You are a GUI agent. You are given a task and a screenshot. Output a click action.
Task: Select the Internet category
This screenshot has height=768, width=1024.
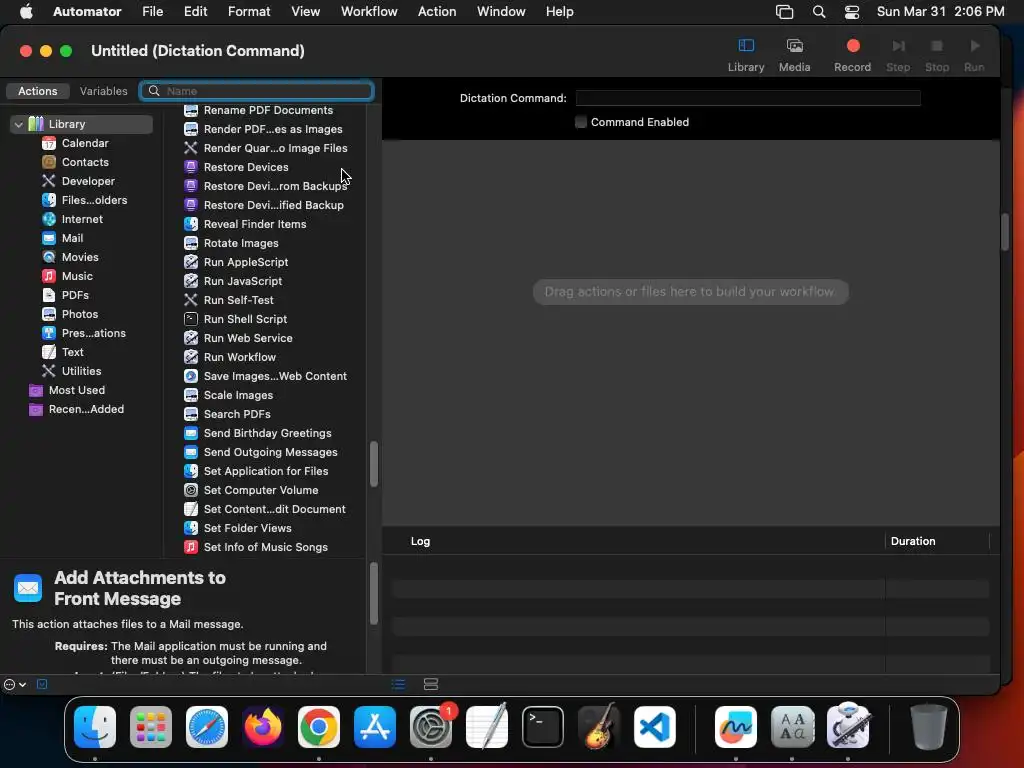tap(82, 219)
